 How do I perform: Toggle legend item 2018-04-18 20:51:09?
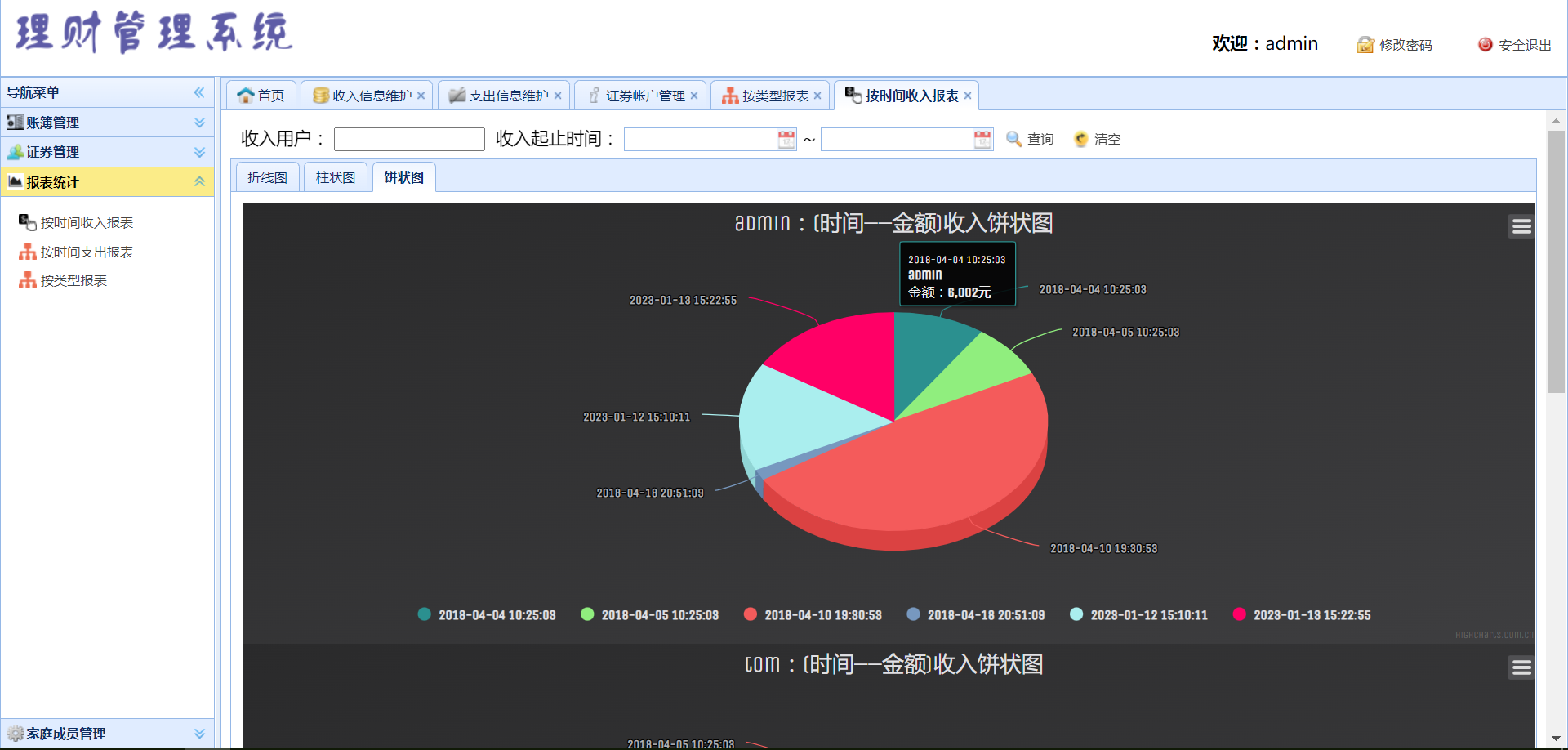pyautogui.click(x=976, y=614)
